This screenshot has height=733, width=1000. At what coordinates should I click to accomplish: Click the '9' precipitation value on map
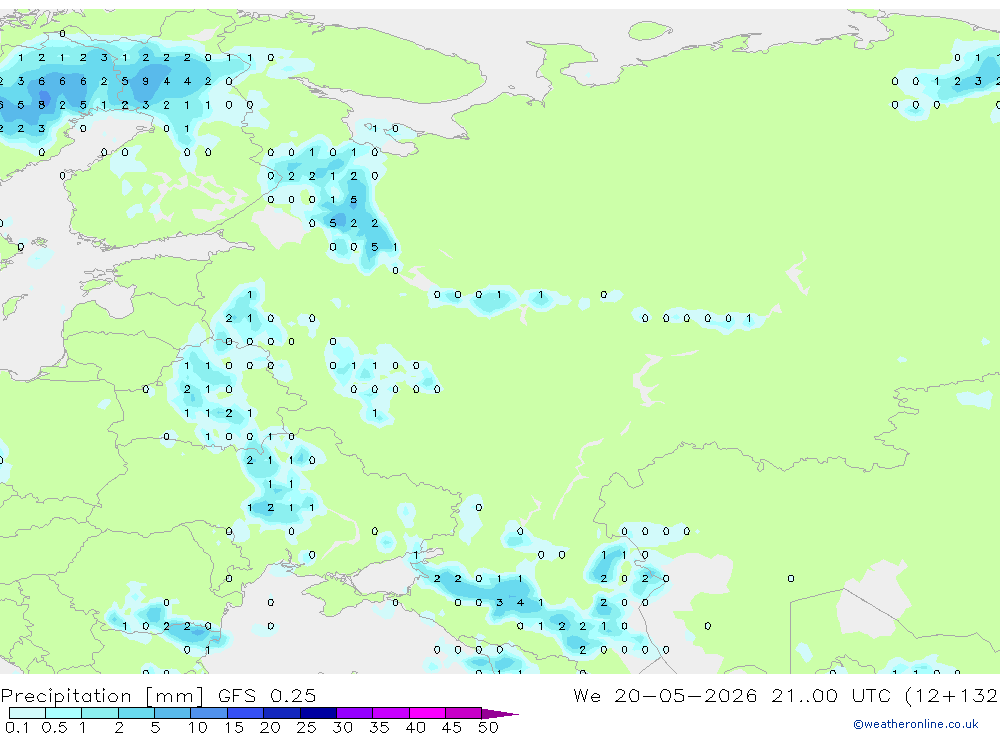coord(145,81)
